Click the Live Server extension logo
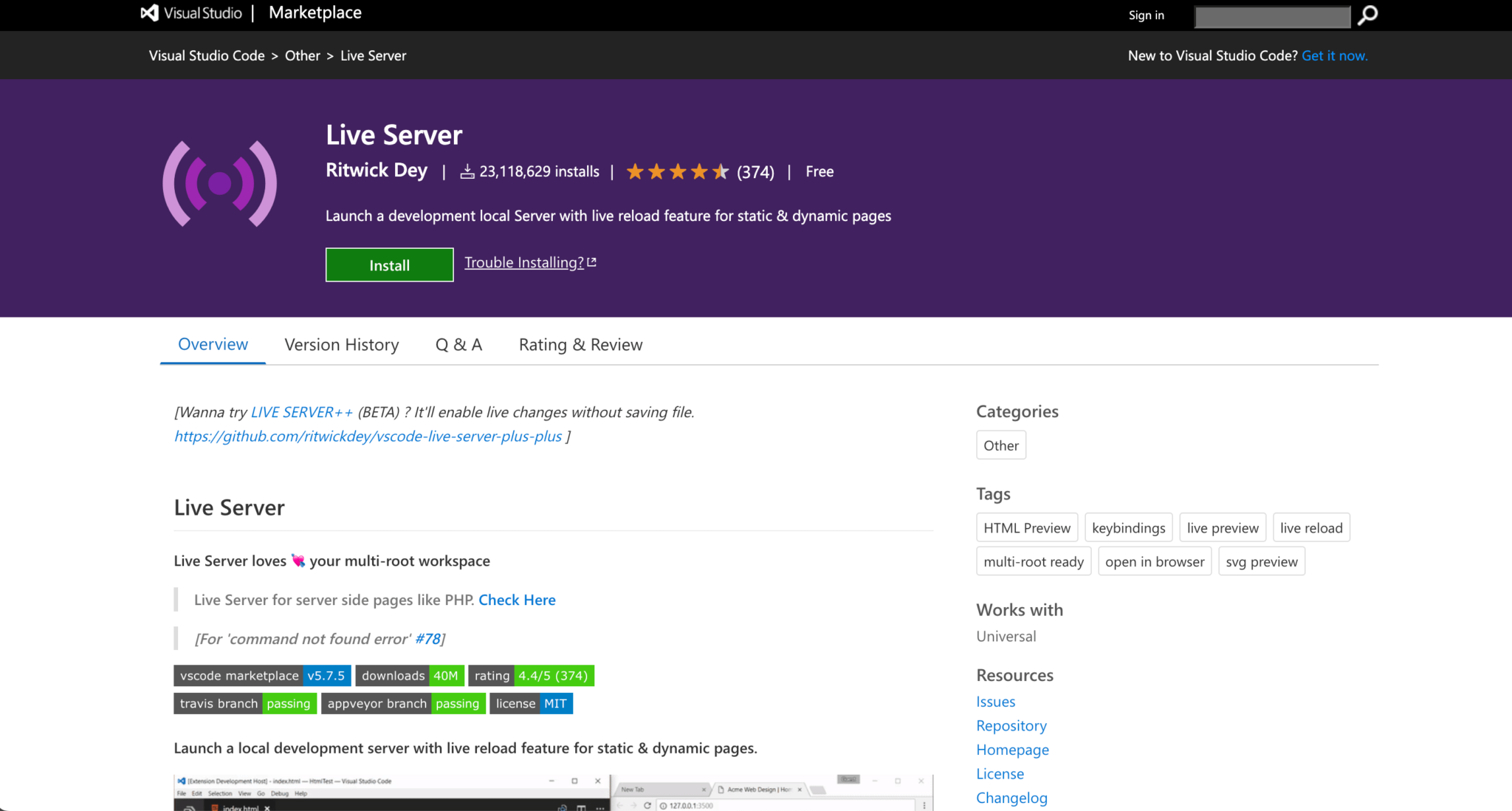Image resolution: width=1512 pixels, height=811 pixels. (219, 182)
